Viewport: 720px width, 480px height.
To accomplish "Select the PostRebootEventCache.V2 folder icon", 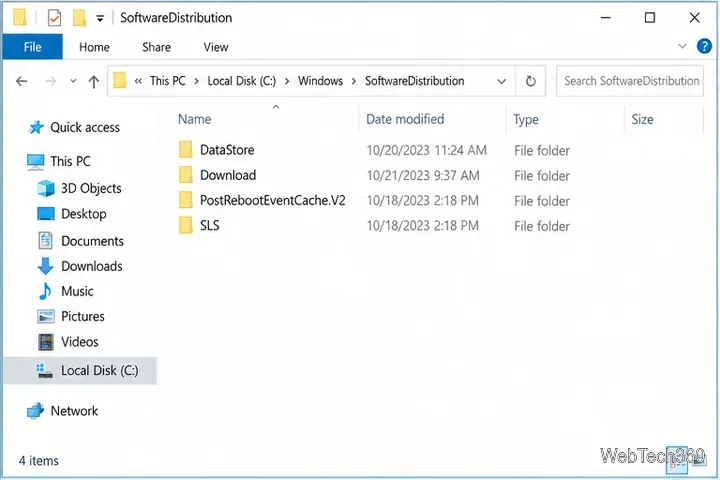I will (x=186, y=200).
